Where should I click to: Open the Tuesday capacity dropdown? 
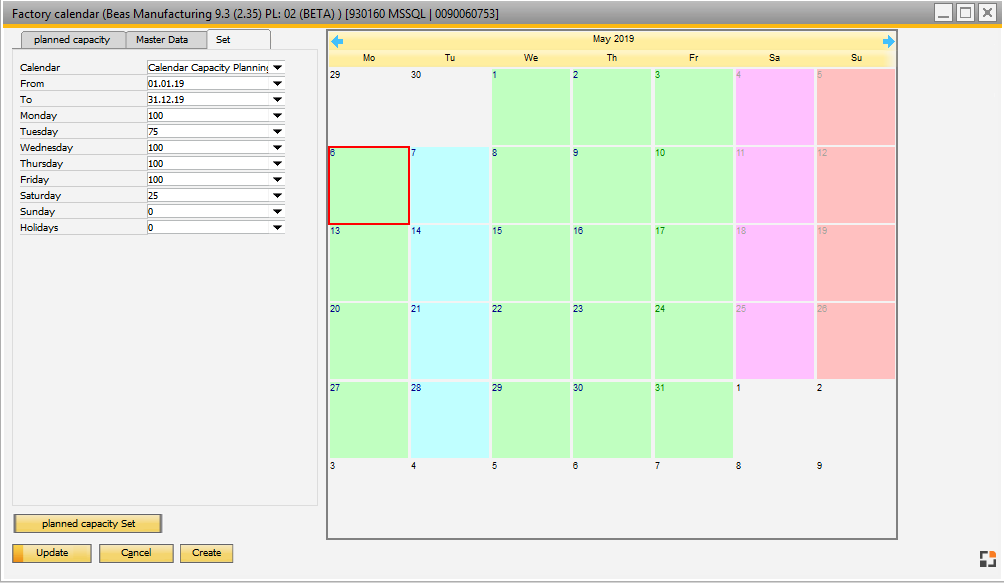pos(278,131)
